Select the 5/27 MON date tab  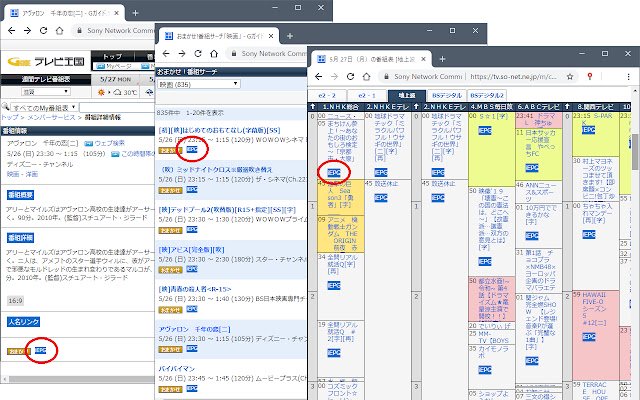click(x=116, y=79)
